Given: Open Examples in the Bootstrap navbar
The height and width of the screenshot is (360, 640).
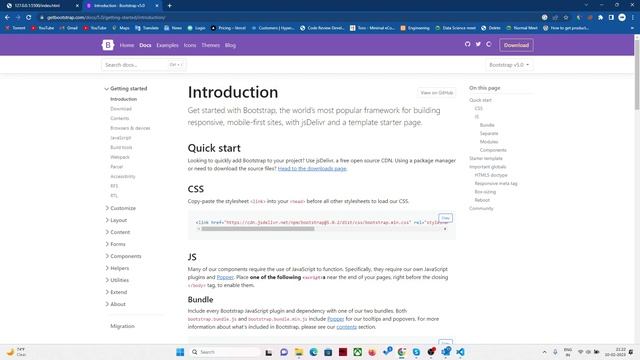Looking at the screenshot, I should pyautogui.click(x=167, y=45).
